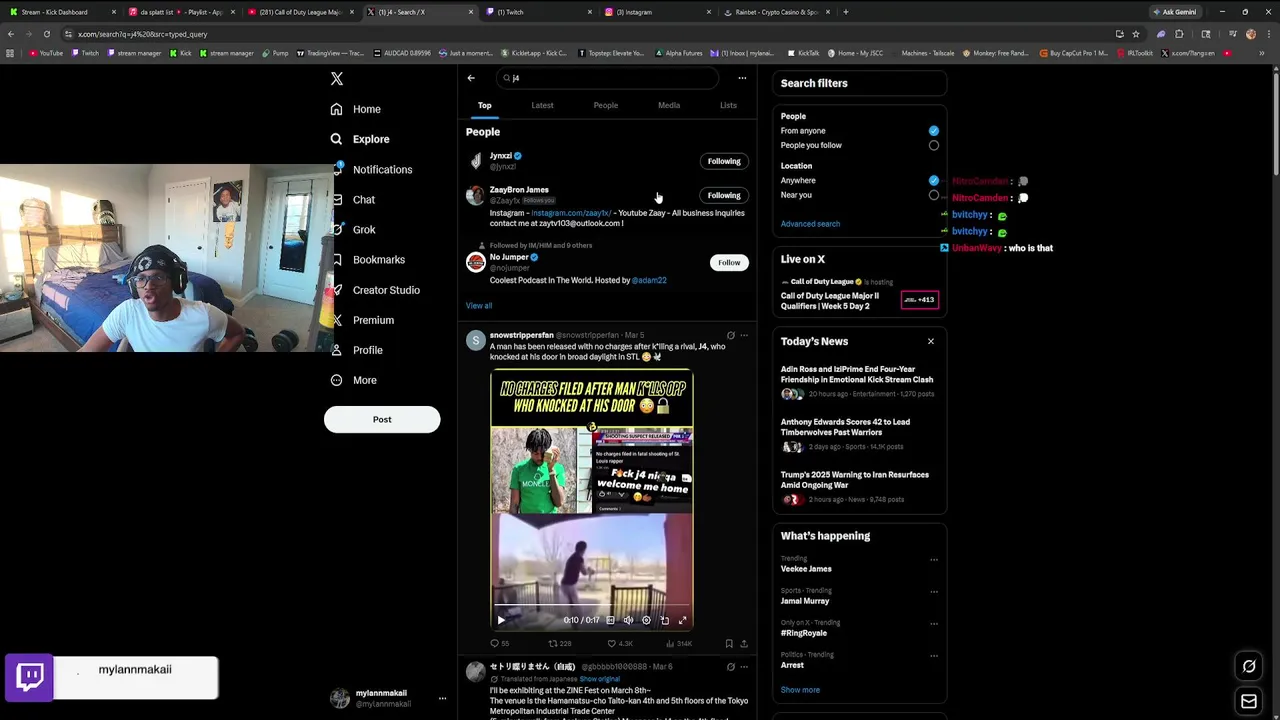This screenshot has width=1280, height=720.
Task: Open more options on snowstrippersfan post
Action: 743,336
